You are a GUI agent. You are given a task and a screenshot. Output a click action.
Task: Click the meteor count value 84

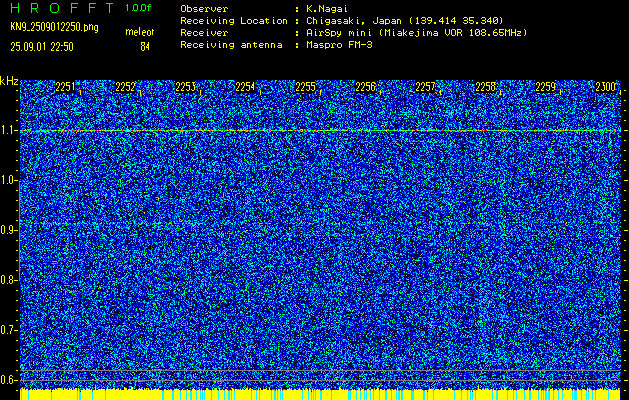point(145,47)
